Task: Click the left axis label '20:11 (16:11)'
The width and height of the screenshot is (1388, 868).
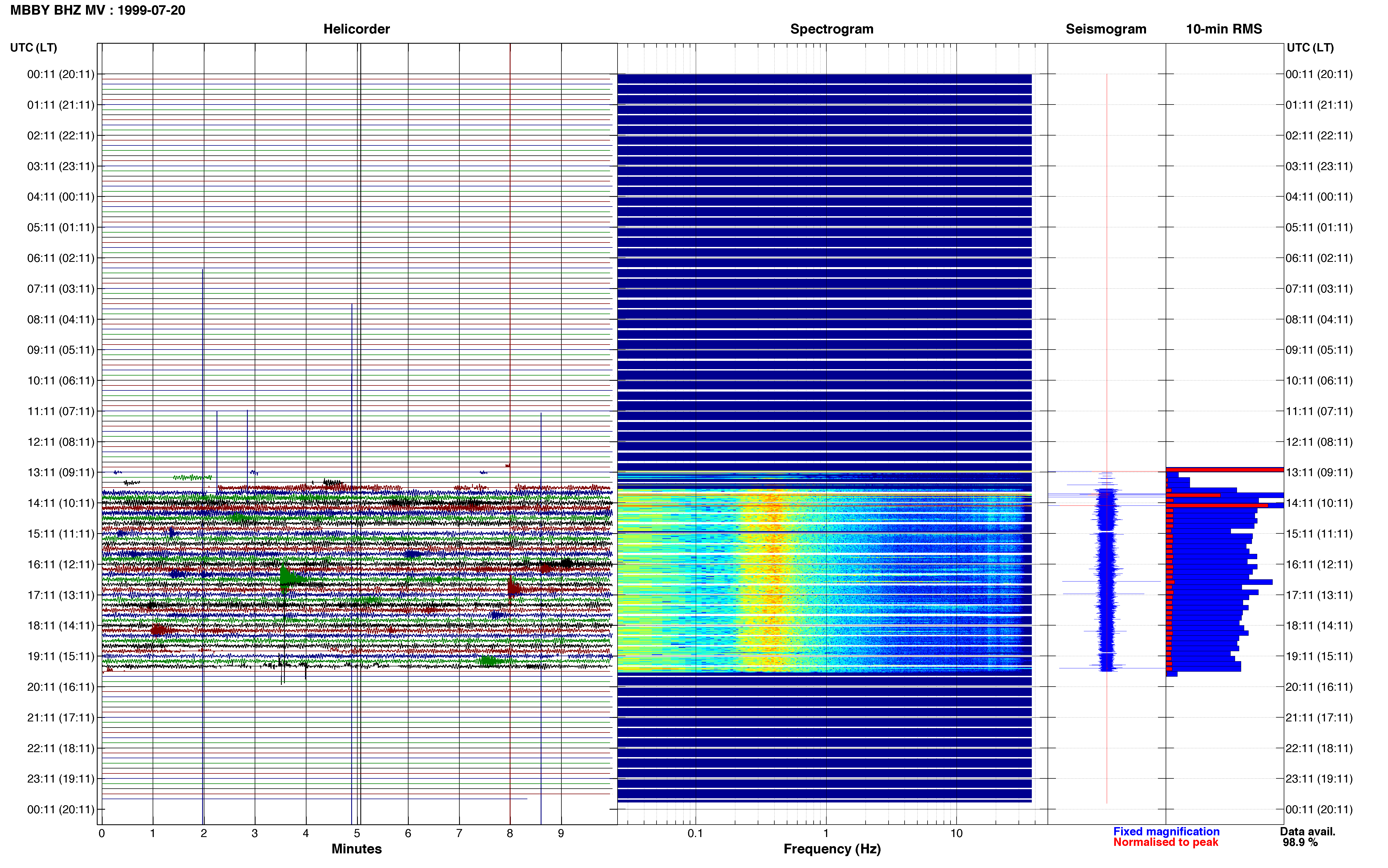Action: pyautogui.click(x=61, y=687)
